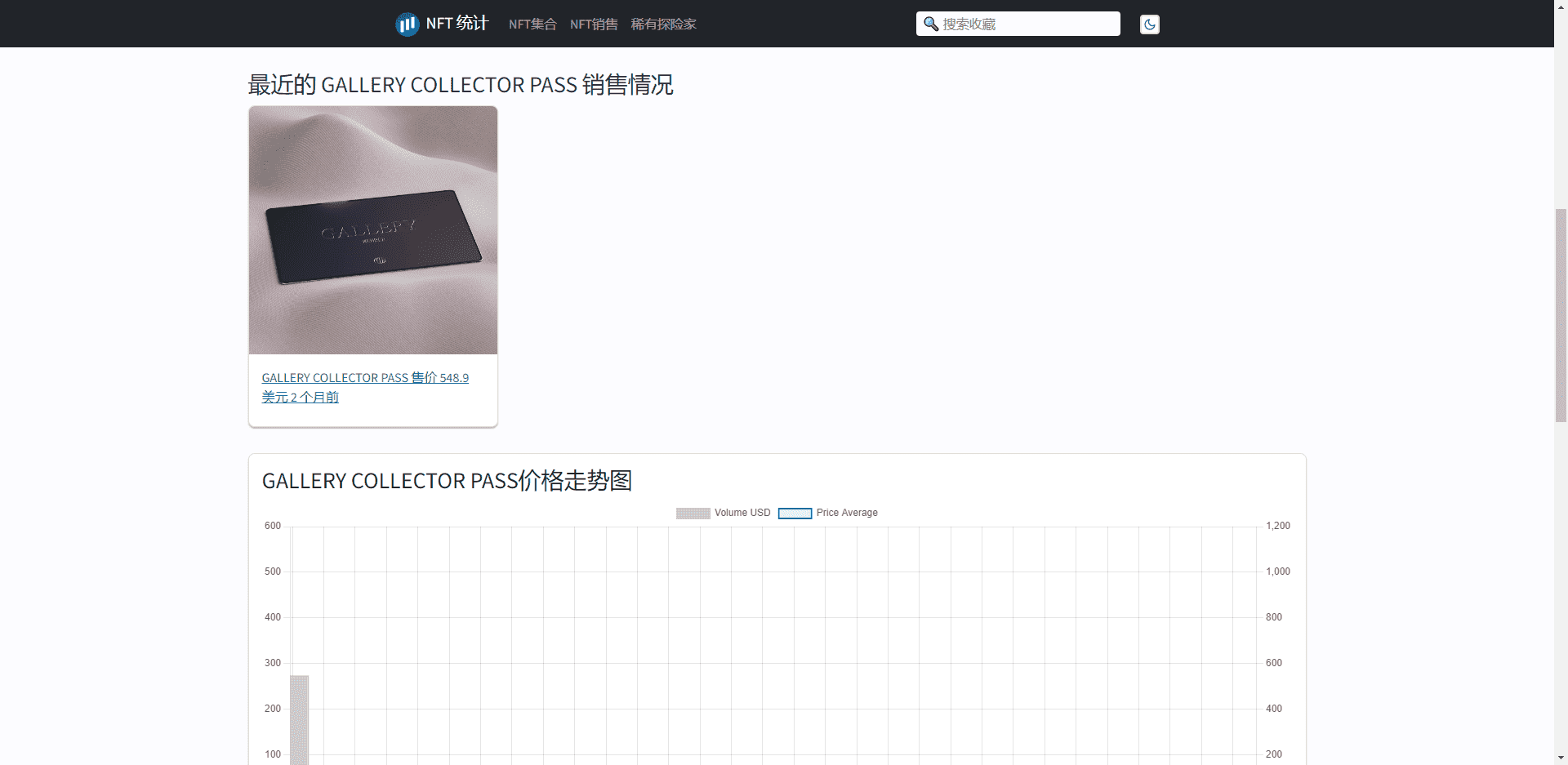Select the NFT 统计 site title text

[x=457, y=24]
